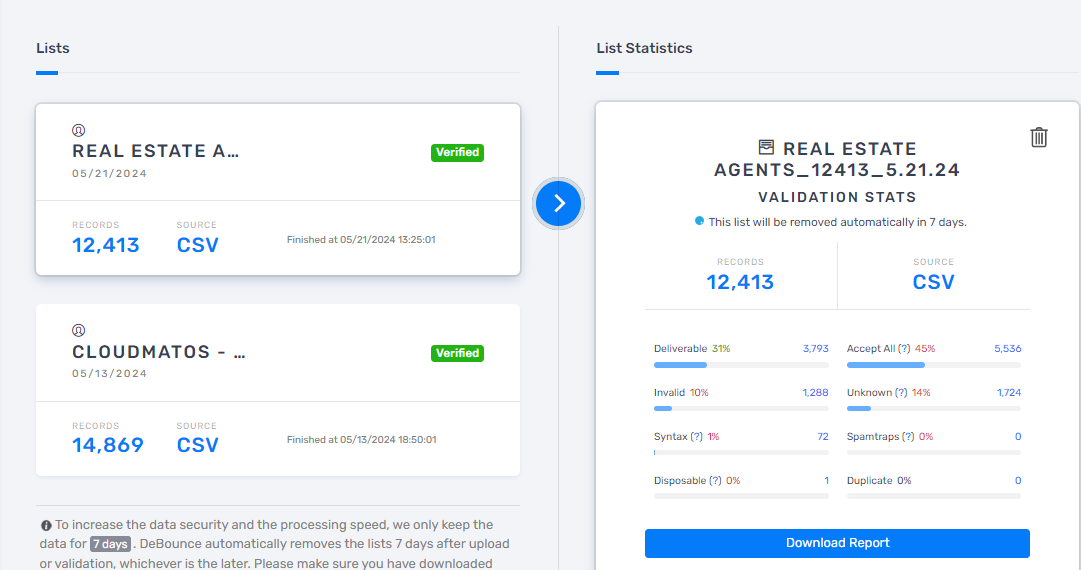Click the Deliverable progress bar

tap(741, 365)
